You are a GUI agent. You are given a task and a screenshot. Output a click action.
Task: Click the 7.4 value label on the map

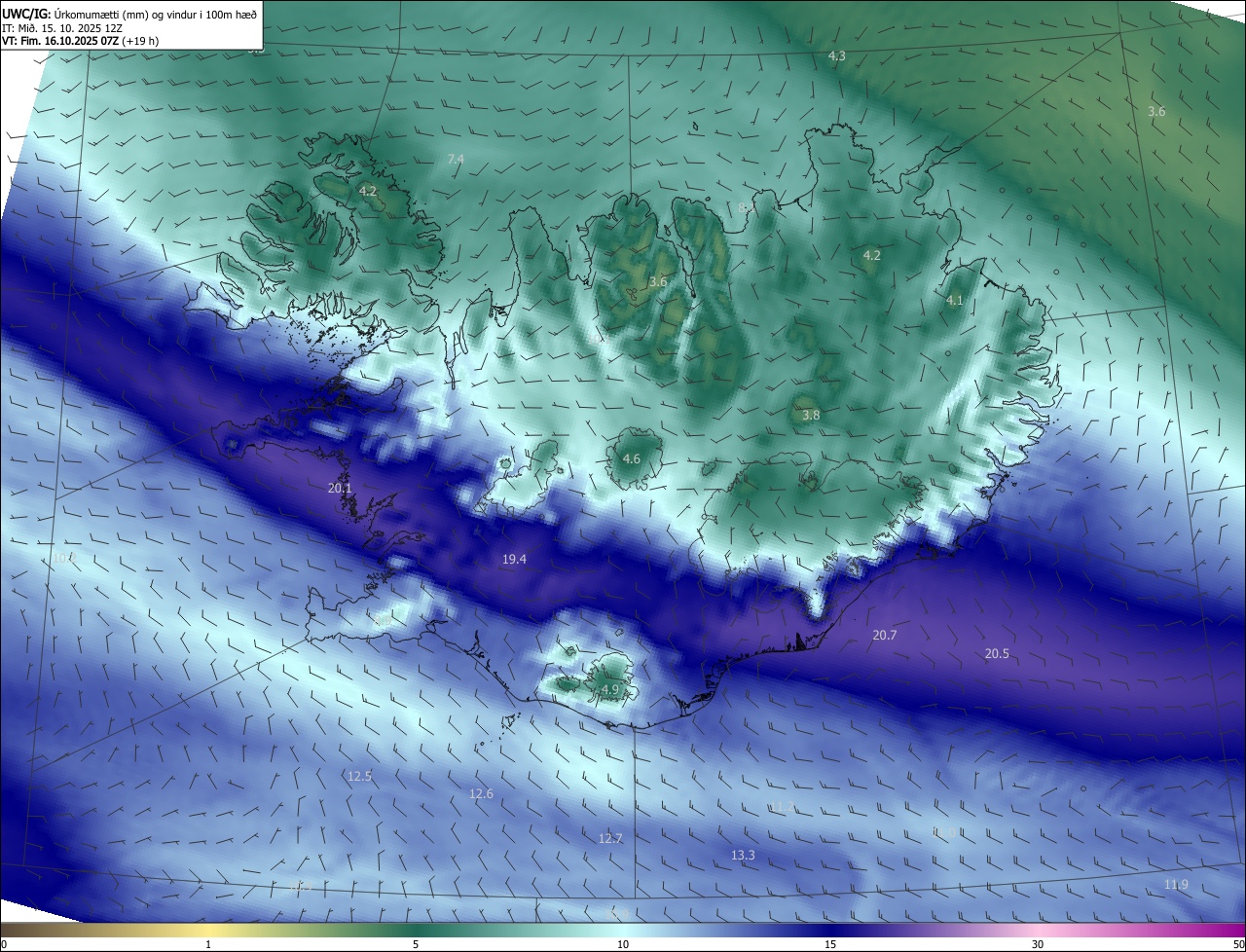[x=456, y=159]
